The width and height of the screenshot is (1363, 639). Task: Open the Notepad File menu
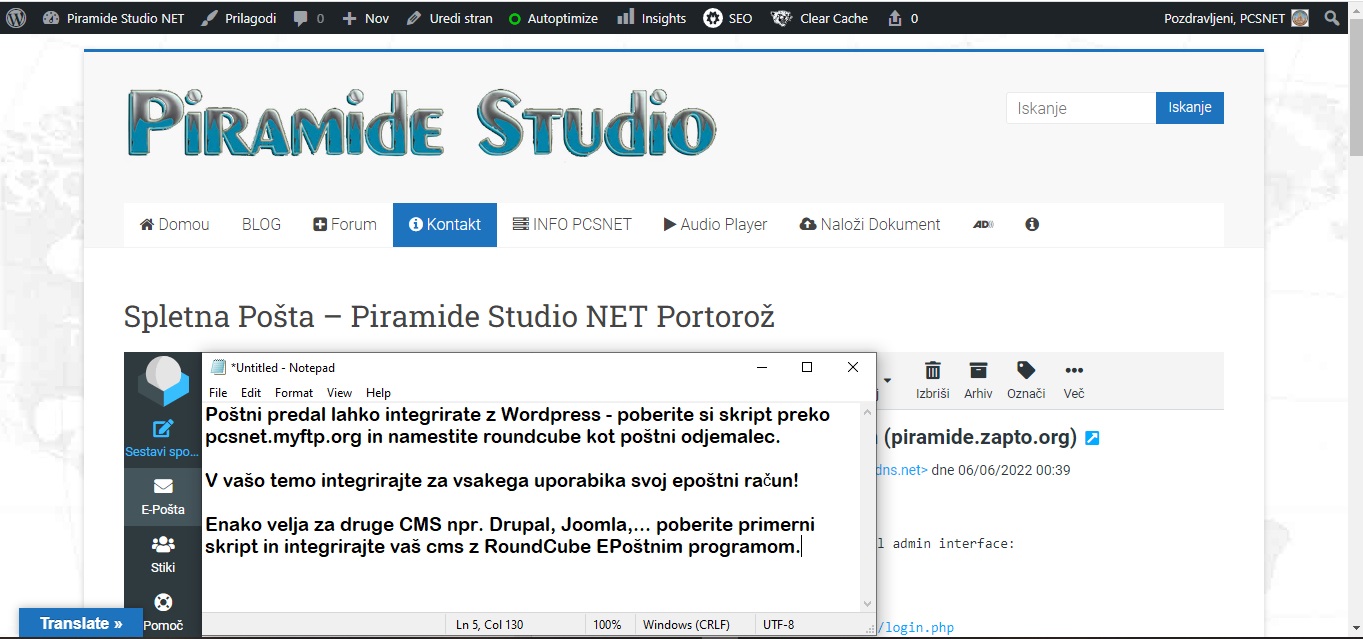pos(218,393)
